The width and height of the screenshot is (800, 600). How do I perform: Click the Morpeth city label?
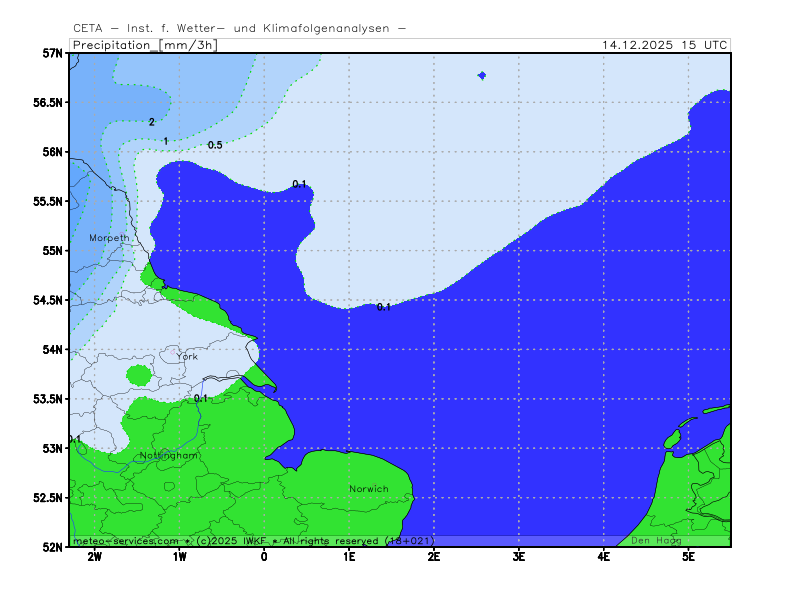pos(109,238)
